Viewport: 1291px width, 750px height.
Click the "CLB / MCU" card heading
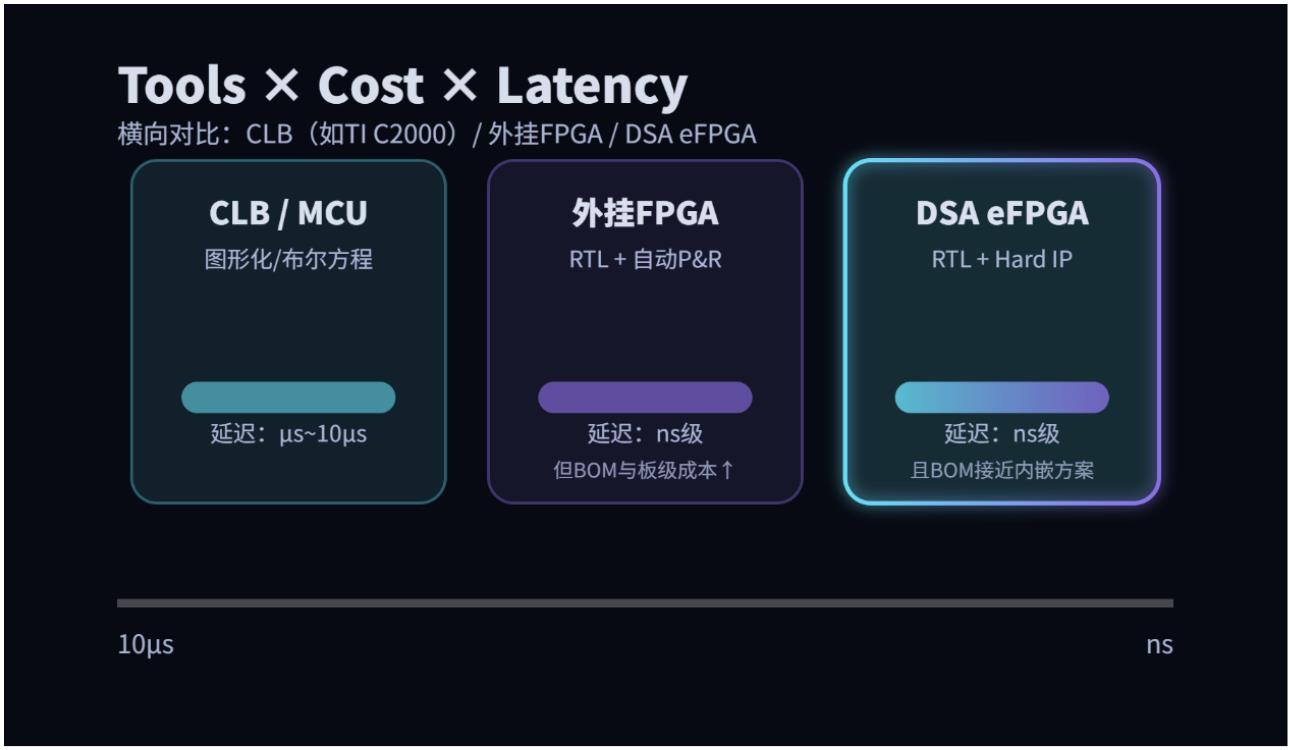pos(288,213)
